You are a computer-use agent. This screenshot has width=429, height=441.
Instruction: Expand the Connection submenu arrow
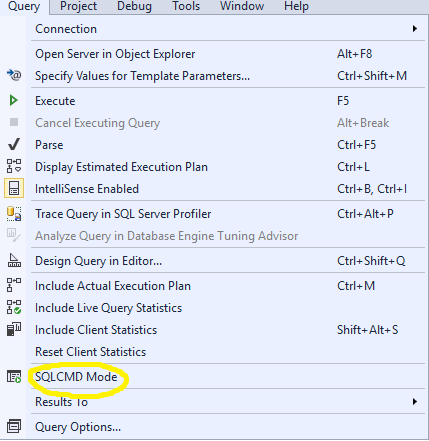coord(415,29)
